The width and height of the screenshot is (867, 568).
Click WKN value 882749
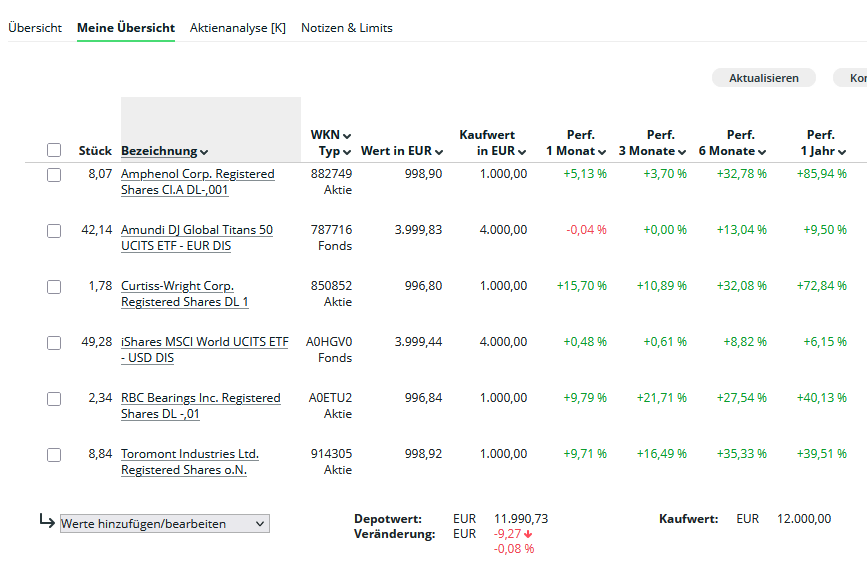331,174
